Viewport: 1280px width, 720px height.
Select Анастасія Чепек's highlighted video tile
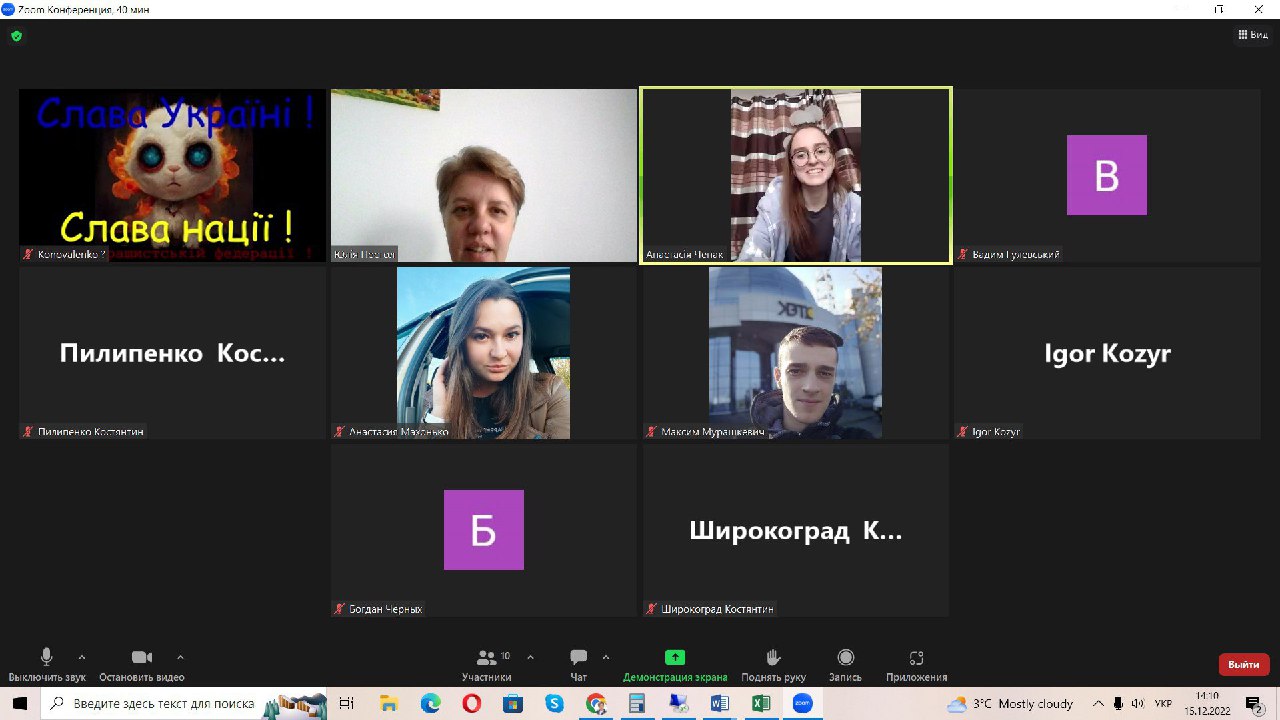click(796, 175)
